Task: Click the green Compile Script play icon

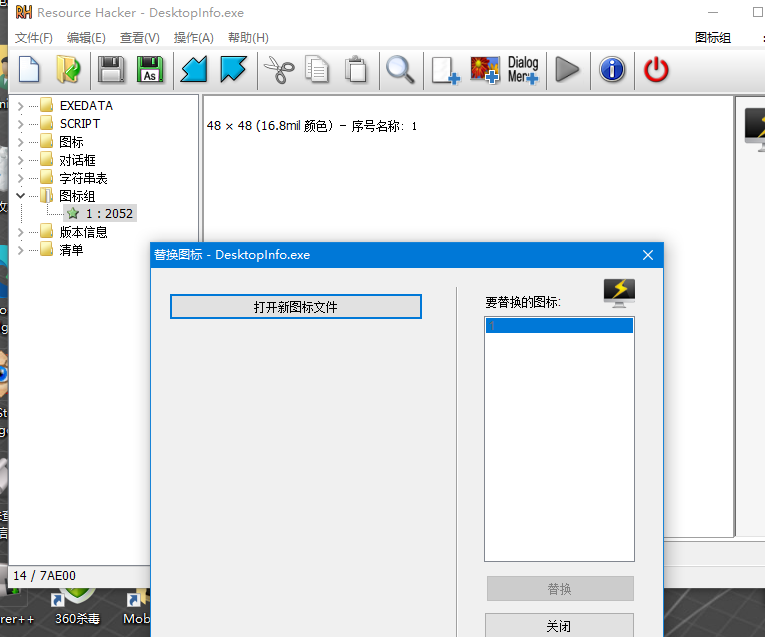Action: (567, 70)
